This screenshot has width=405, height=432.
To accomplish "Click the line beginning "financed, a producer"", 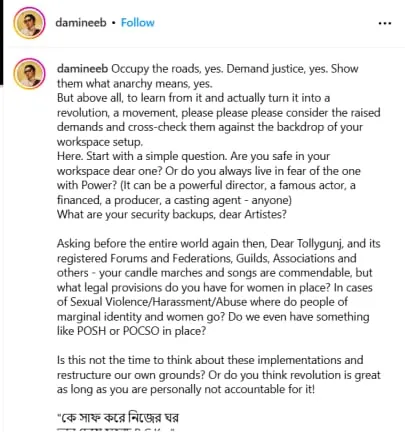I will point(174,200).
